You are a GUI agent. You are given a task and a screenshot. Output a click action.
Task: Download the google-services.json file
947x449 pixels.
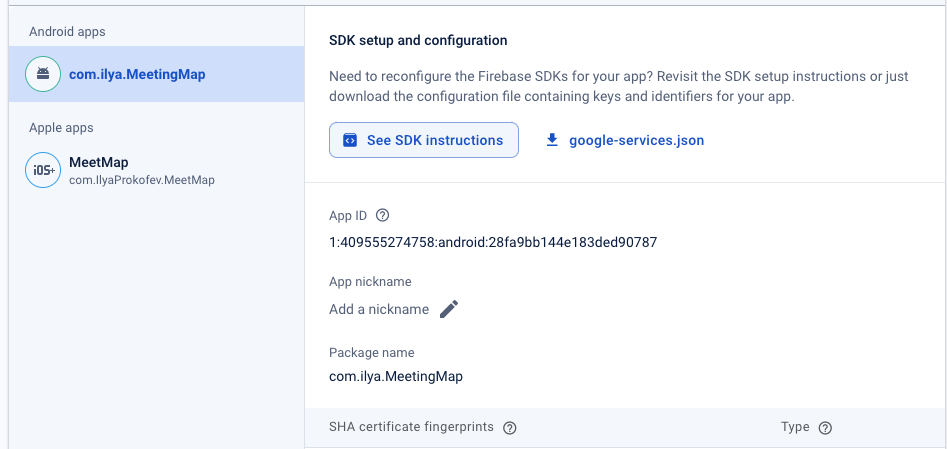(x=624, y=140)
